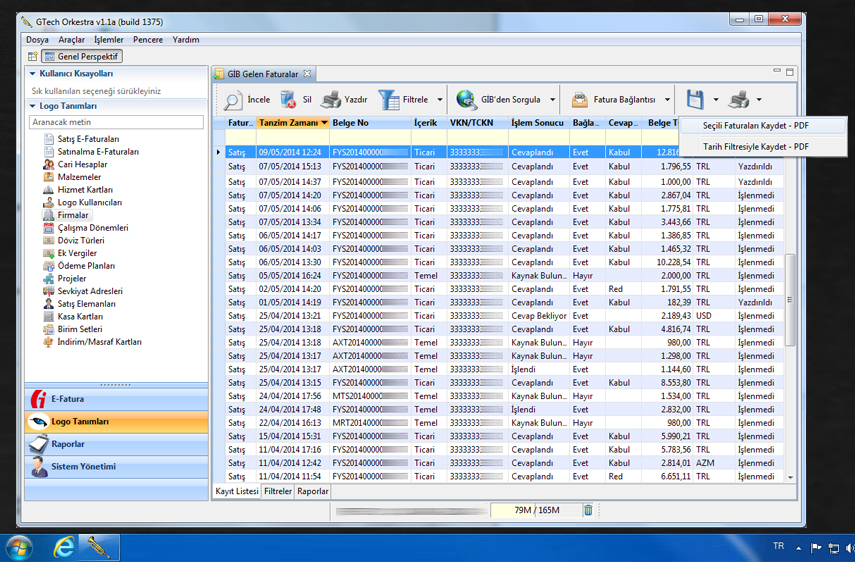Click the Sil delete icon

288,100
